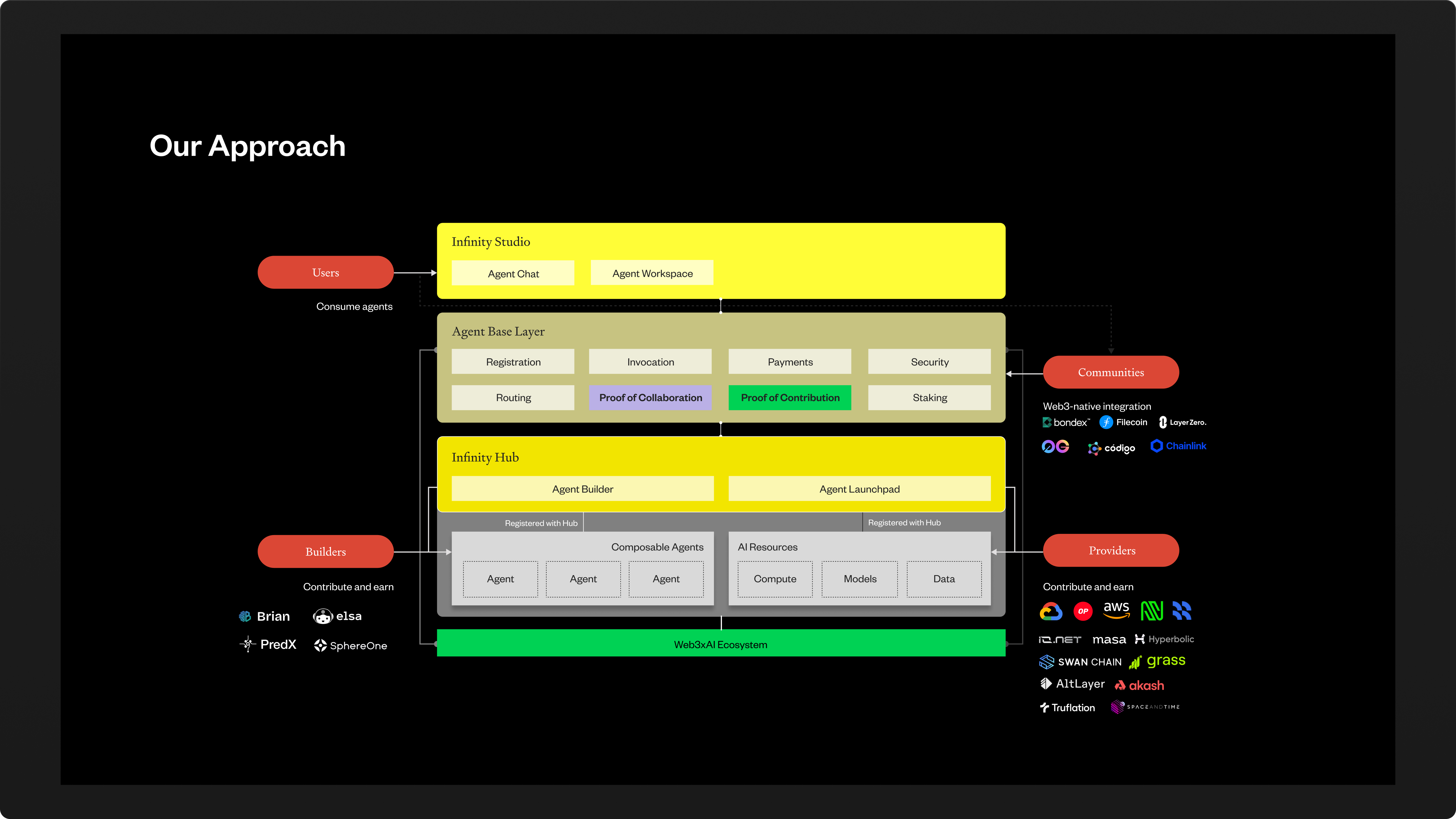1456x819 pixels.
Task: Click the purple Proof of Collaboration box
Action: click(x=650, y=397)
